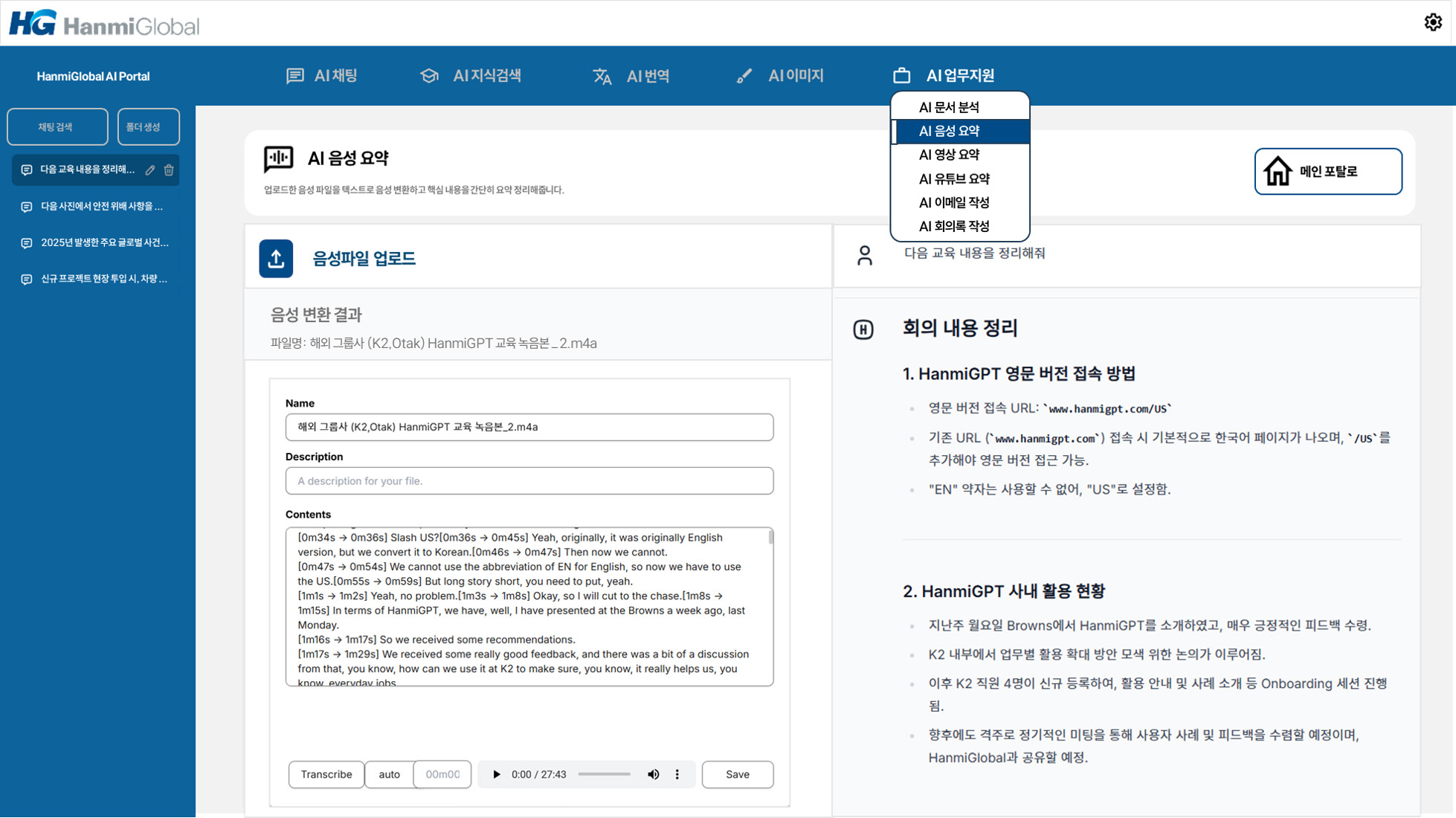This screenshot has width=1456, height=818.
Task: Delete first chat using trash icon
Action: click(x=169, y=170)
